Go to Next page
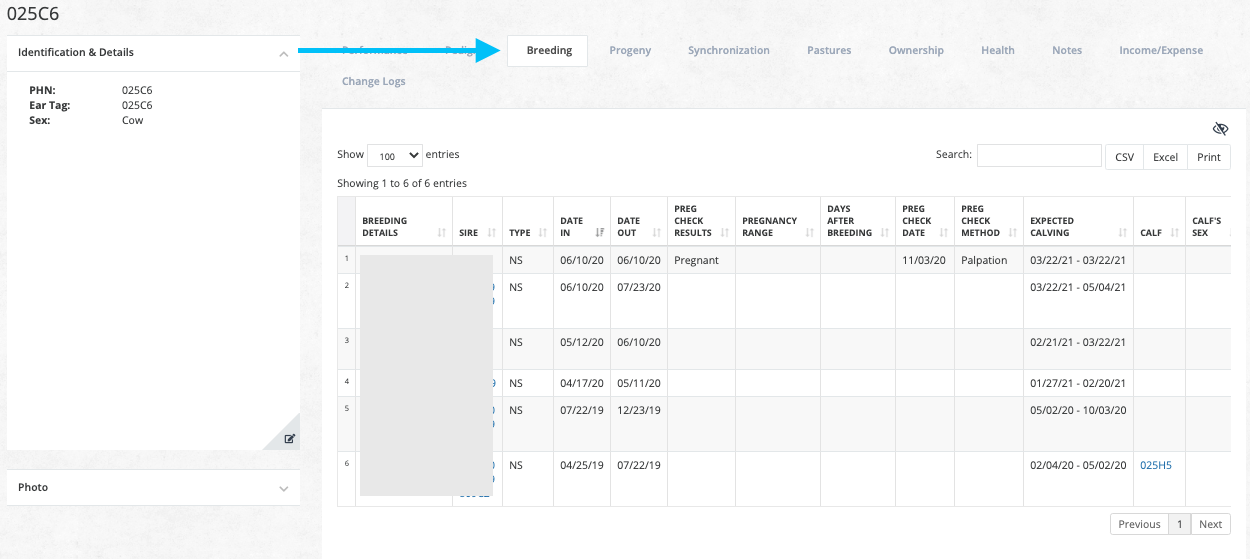Screen dimensions: 1250x559 click(x=1210, y=525)
